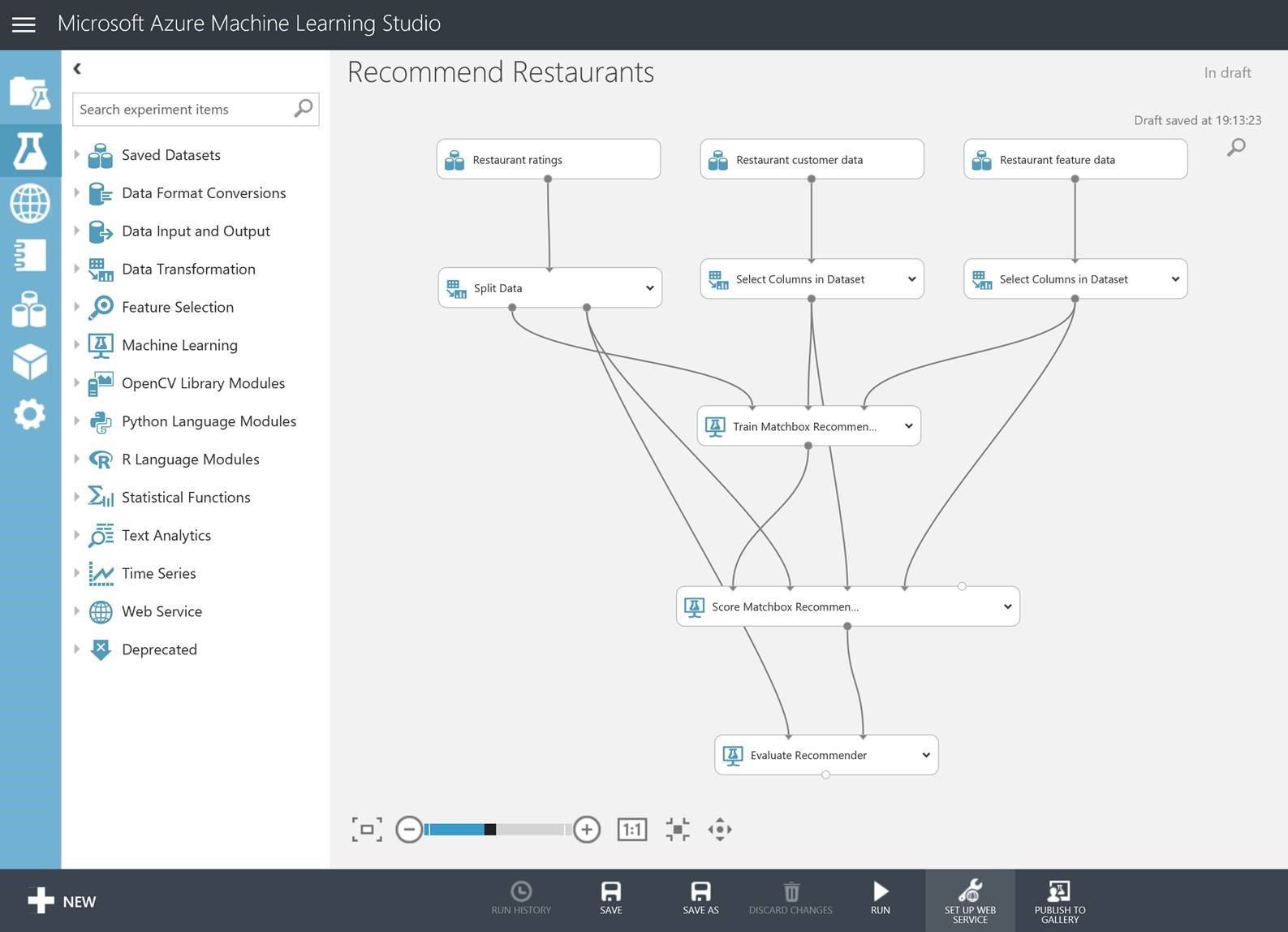Image resolution: width=1288 pixels, height=932 pixels.
Task: Open the Train Matchbox Recommender dropdown arrow
Action: tap(909, 426)
